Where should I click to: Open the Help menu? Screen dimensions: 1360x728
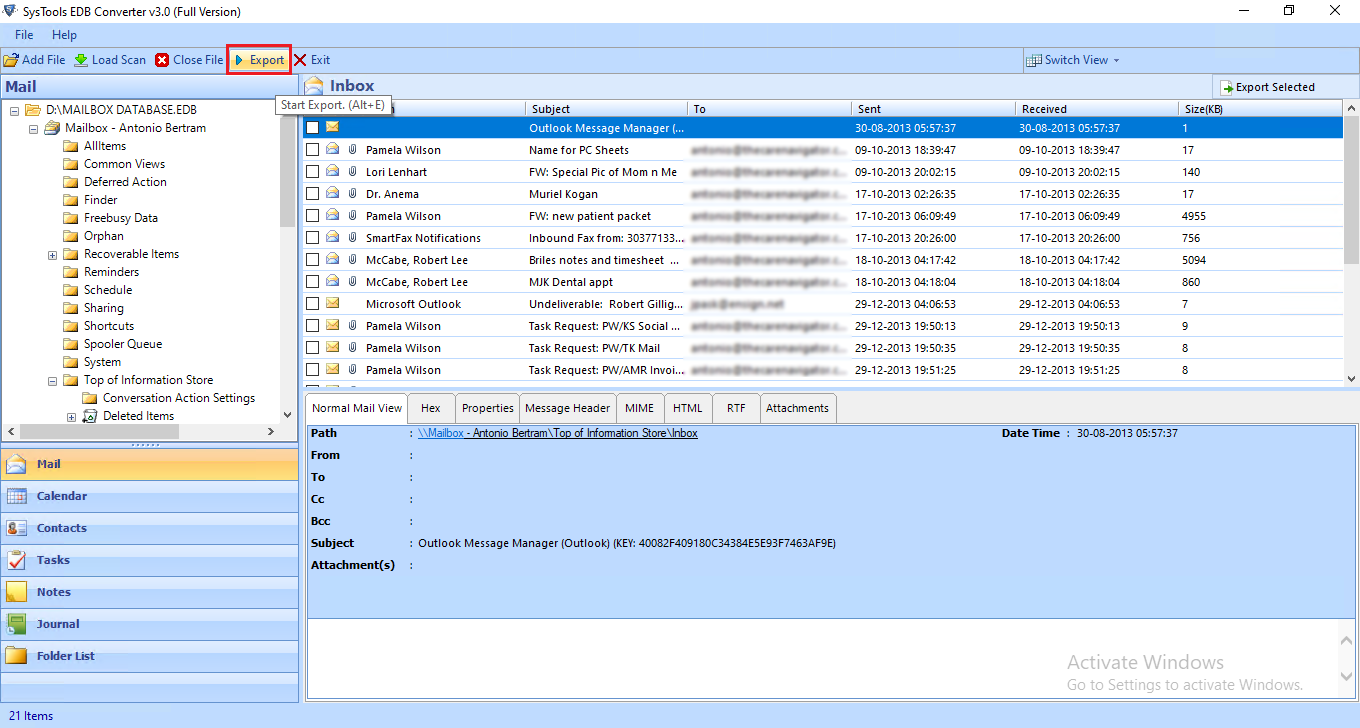click(x=64, y=35)
